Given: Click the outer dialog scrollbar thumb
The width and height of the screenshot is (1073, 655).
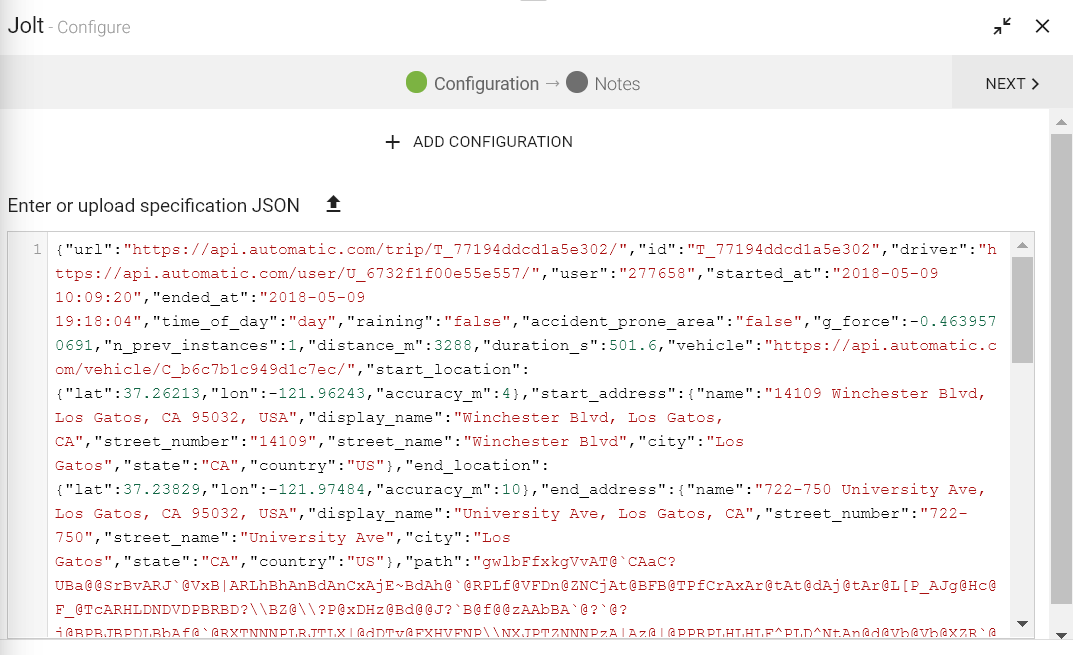Looking at the screenshot, I should 1061,370.
